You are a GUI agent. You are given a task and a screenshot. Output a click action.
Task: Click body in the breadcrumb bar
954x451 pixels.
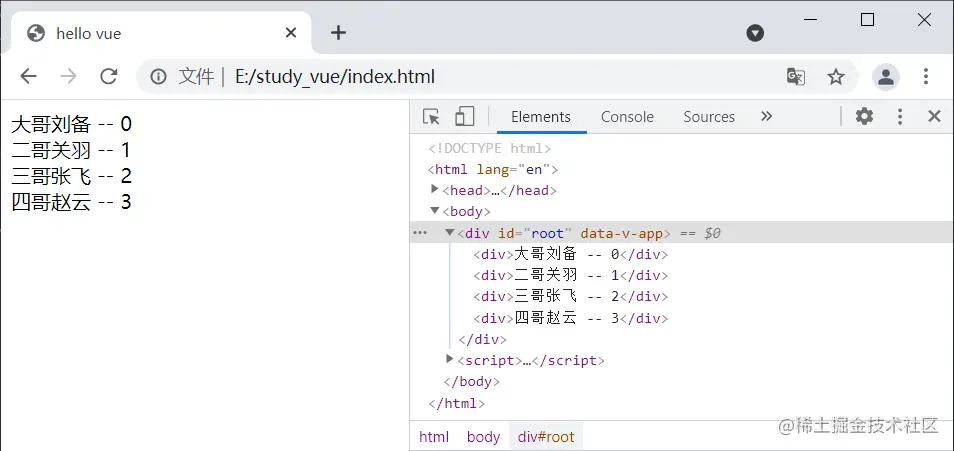click(483, 437)
